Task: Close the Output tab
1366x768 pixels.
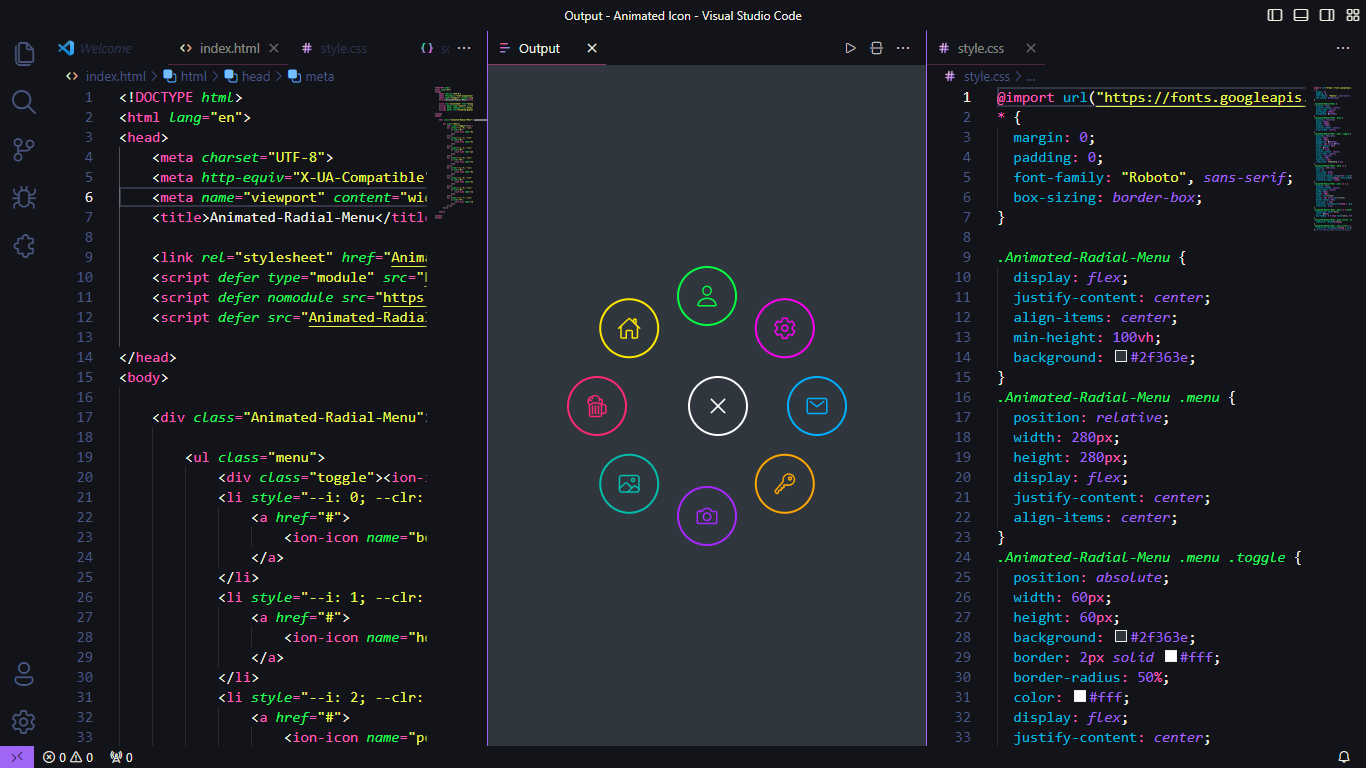Action: (x=592, y=48)
